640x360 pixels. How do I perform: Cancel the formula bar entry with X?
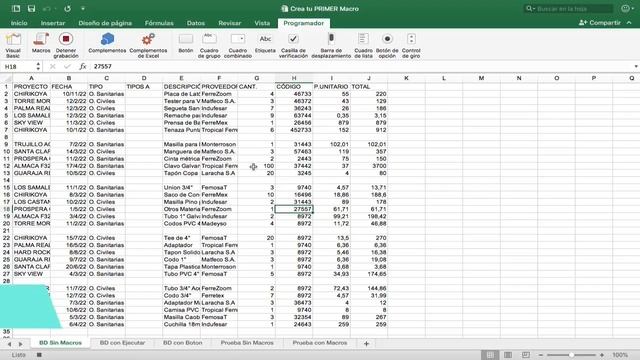click(x=53, y=66)
